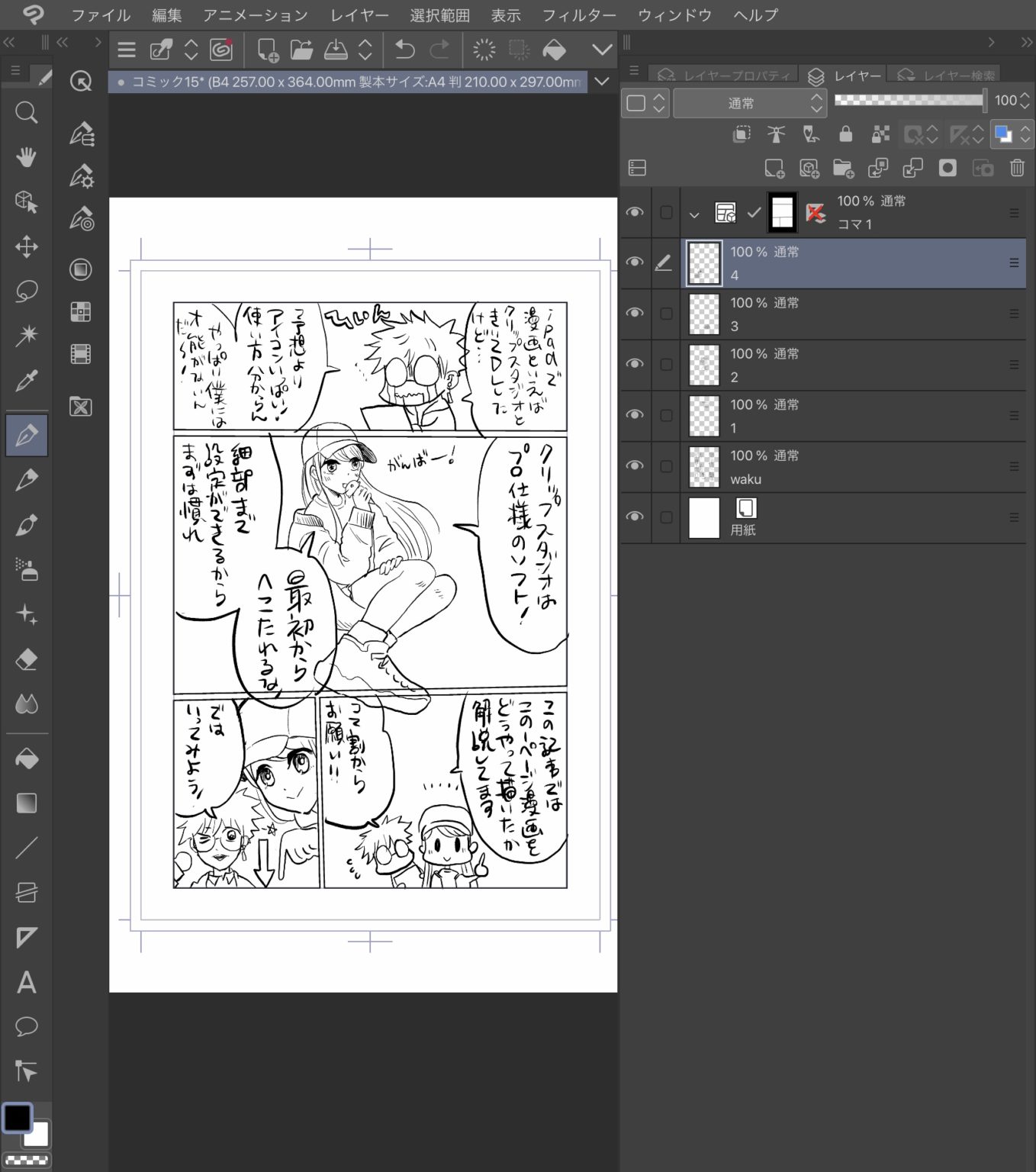Check the selection box beside layer 1
The height and width of the screenshot is (1172, 1036).
pos(666,415)
